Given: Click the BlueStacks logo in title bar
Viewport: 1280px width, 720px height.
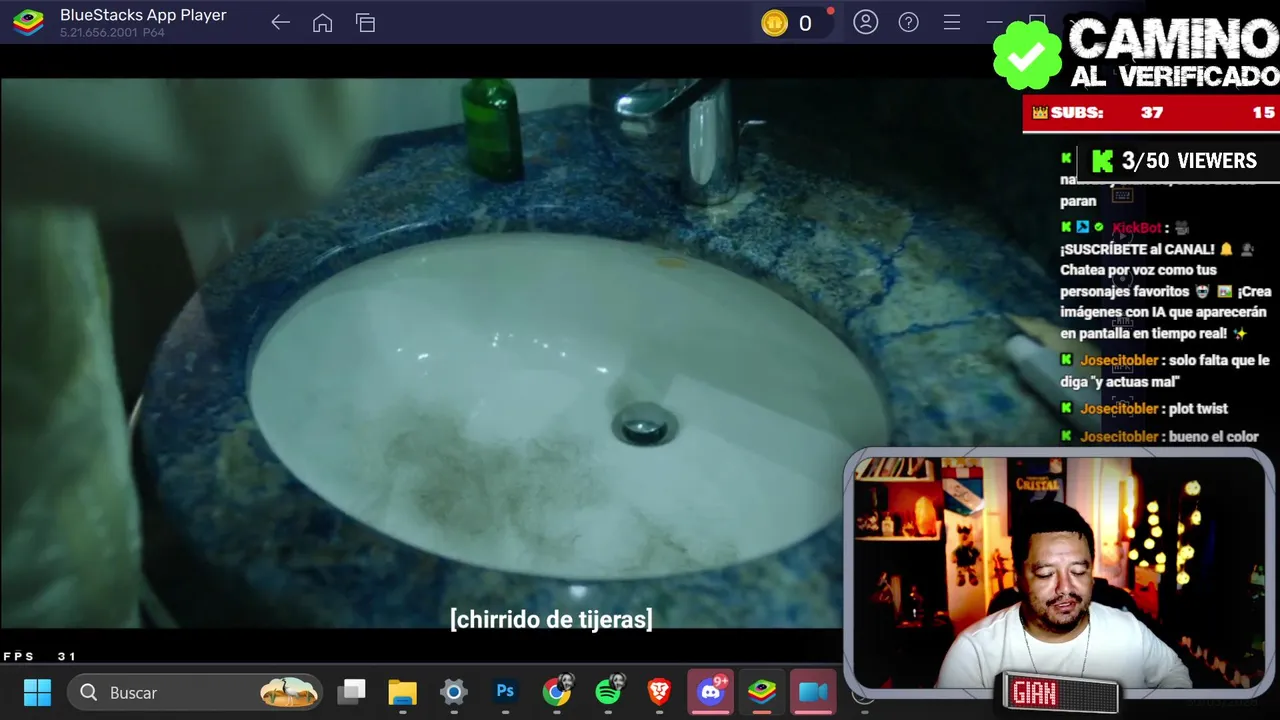Looking at the screenshot, I should click(28, 23).
